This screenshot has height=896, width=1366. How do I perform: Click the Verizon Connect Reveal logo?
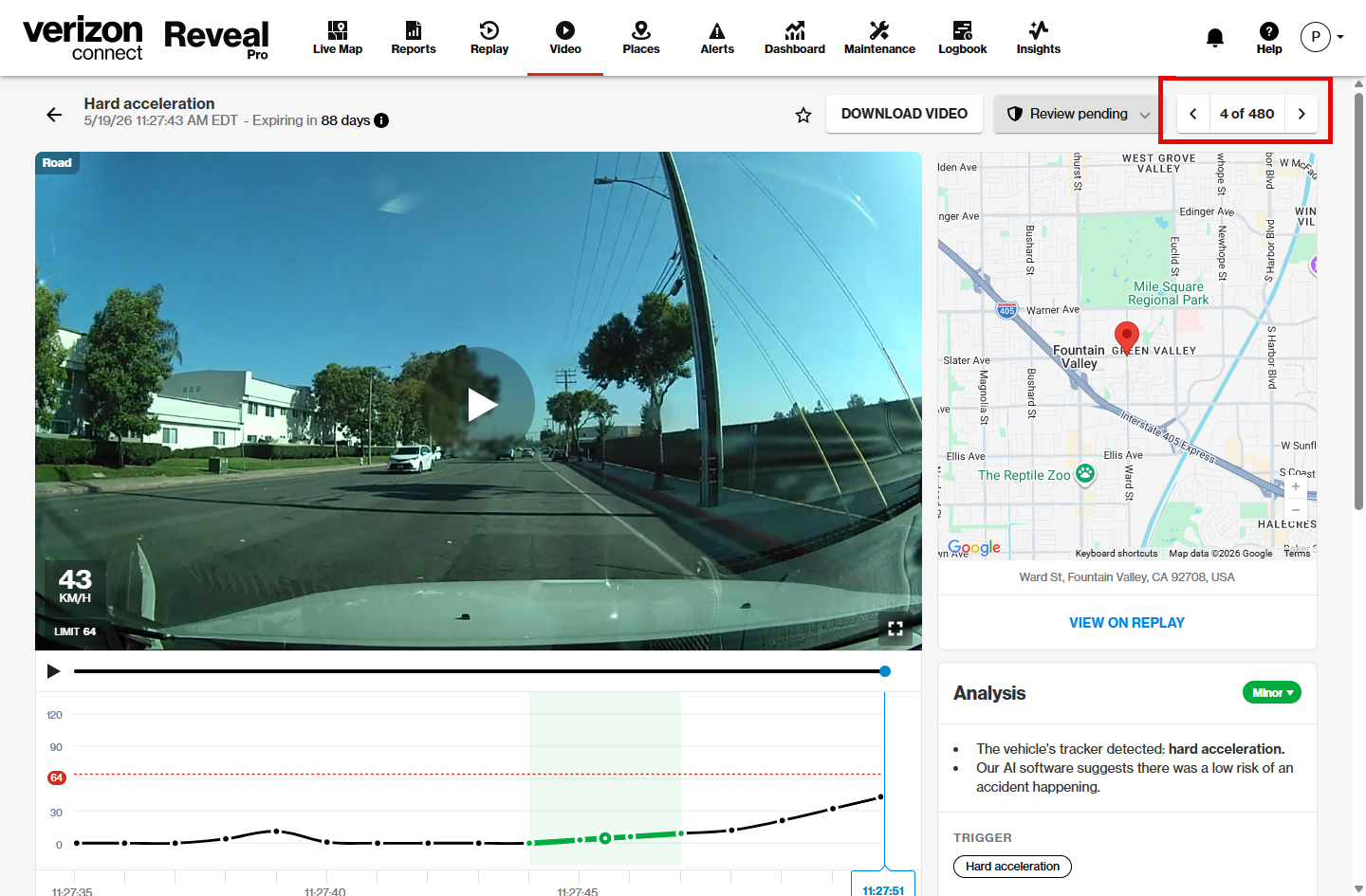coord(146,38)
